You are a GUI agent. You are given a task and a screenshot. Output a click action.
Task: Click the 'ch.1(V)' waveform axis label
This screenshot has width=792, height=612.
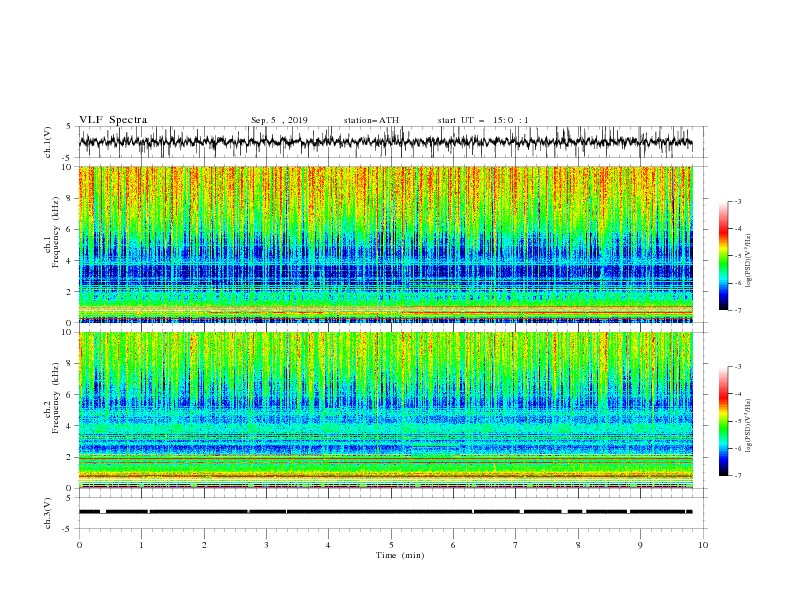tap(48, 142)
